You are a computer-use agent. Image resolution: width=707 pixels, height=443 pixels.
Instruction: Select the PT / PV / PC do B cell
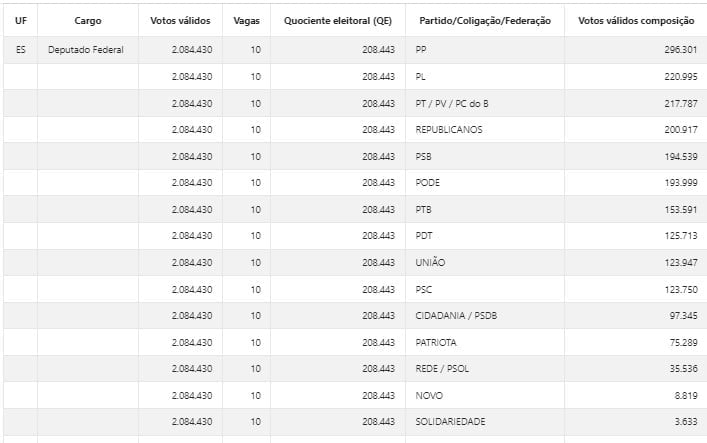pos(449,103)
